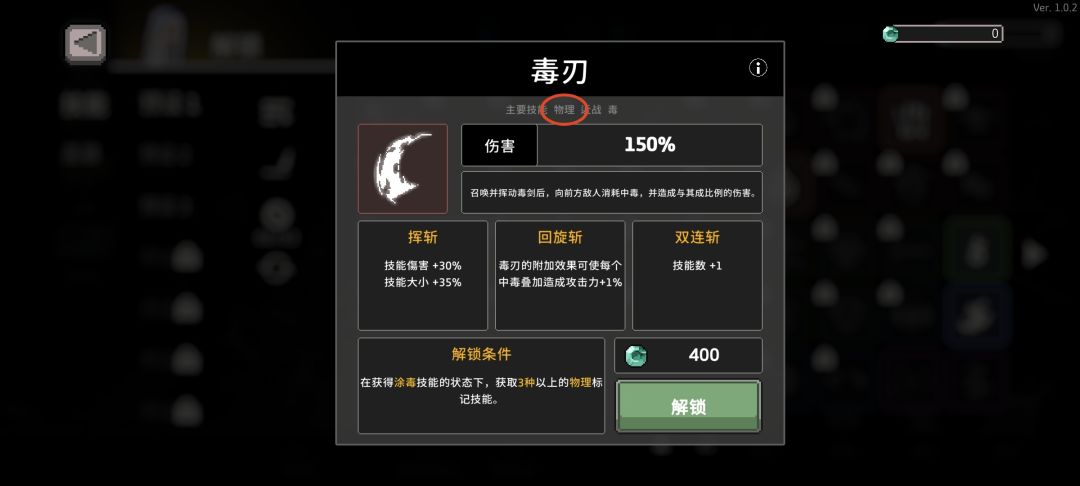This screenshot has height=486, width=1080.
Task: Click the dimmed right arrow next page
Action: (1034, 254)
